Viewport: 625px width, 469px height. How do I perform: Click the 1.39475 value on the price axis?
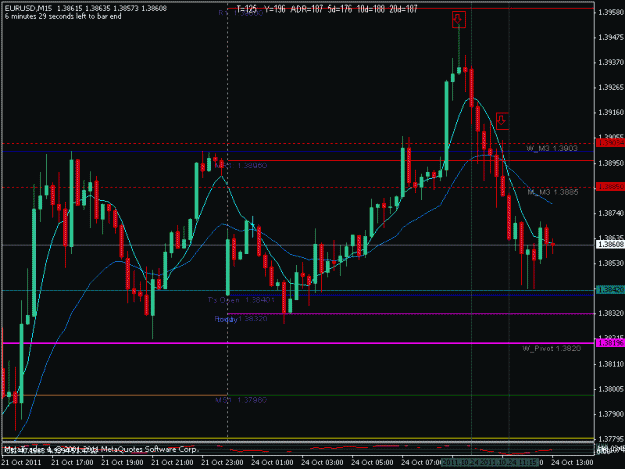[611, 37]
